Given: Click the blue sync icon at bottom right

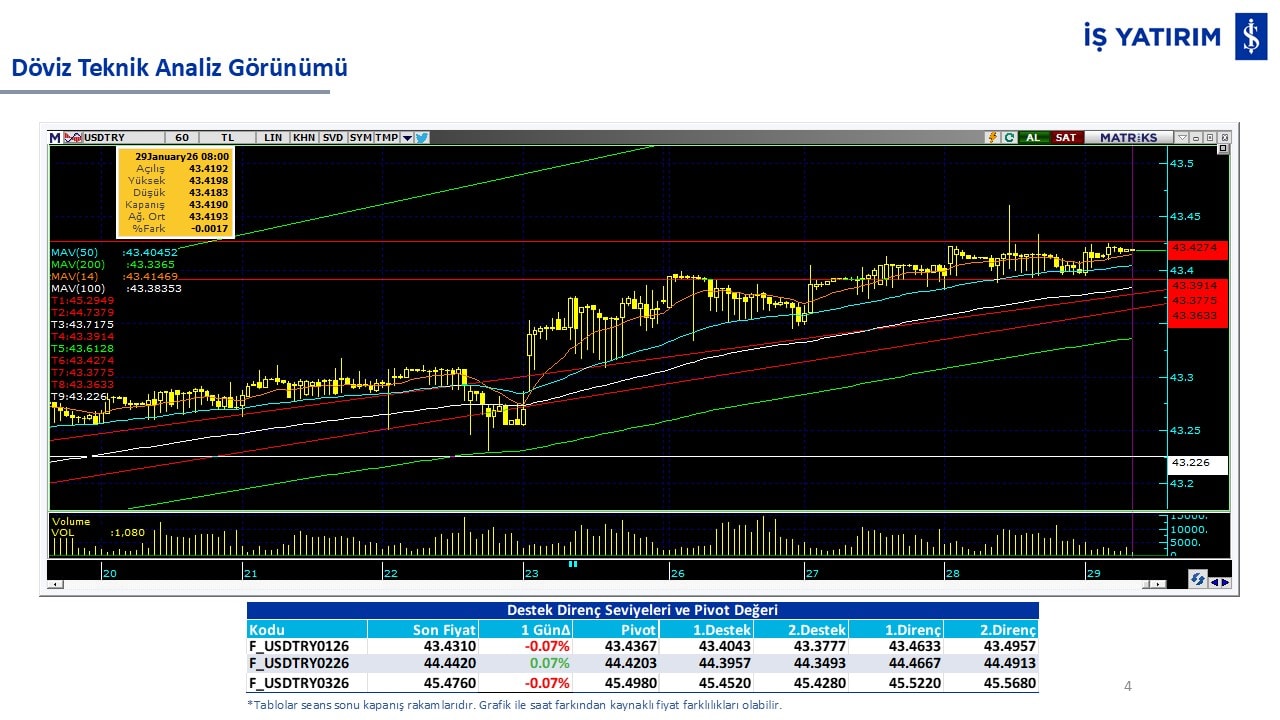Looking at the screenshot, I should coord(1197,580).
